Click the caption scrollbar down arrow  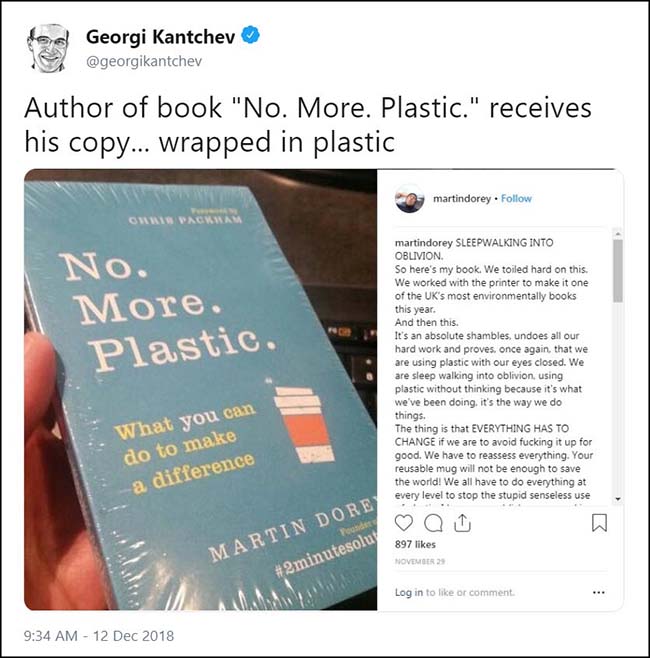coord(617,499)
